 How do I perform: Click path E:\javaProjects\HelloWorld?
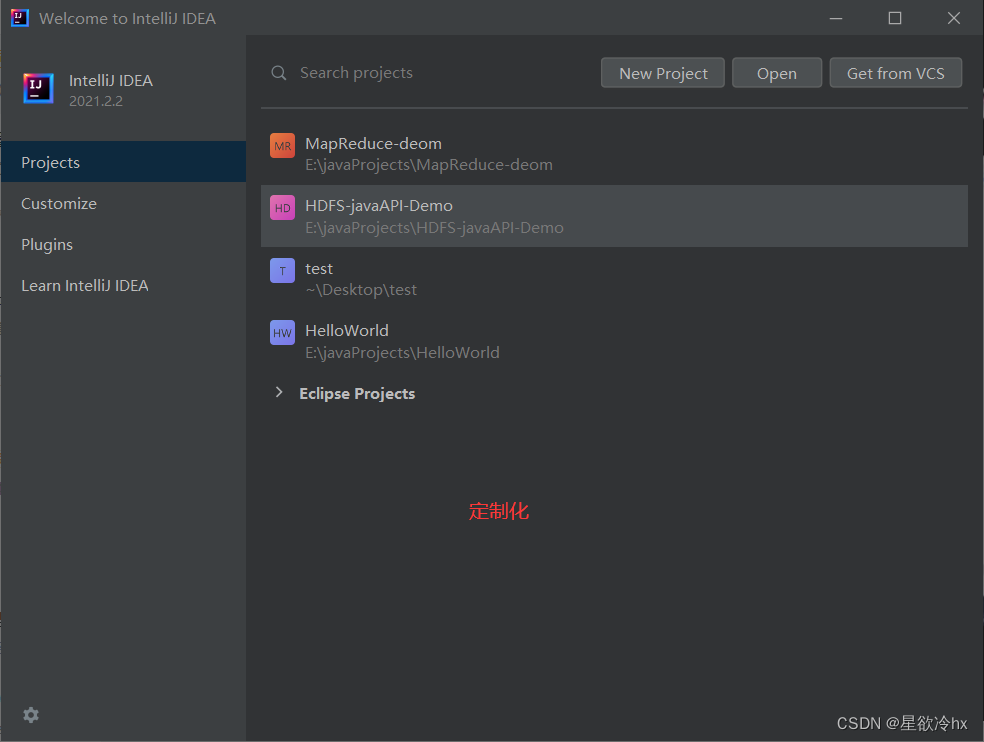point(402,353)
